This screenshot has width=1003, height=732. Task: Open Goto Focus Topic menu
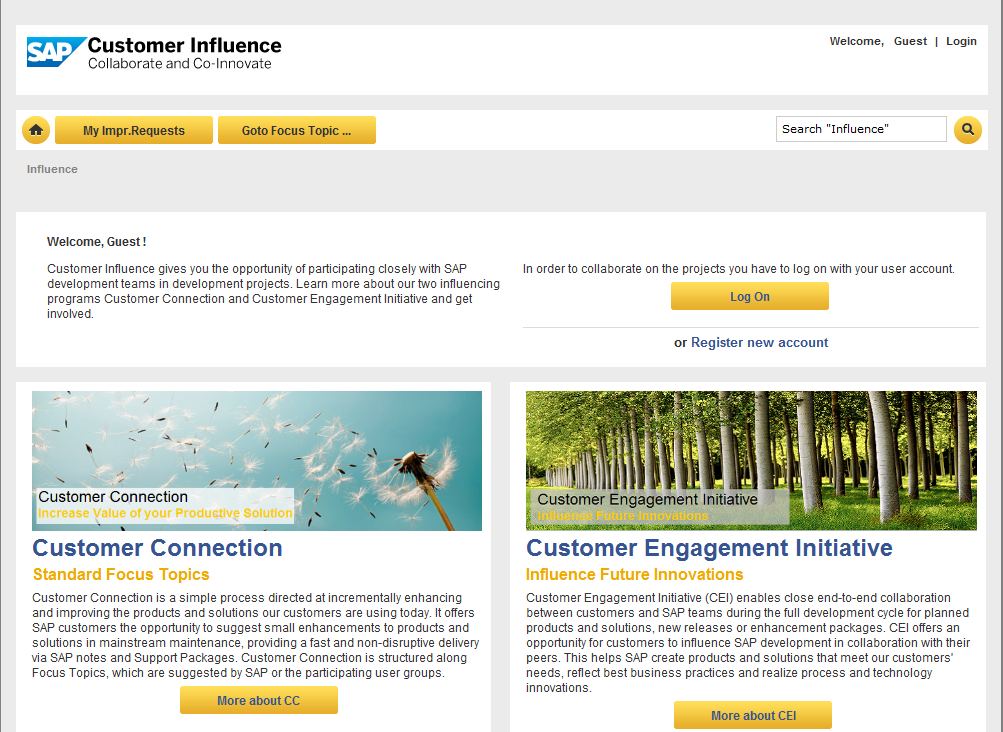(297, 131)
